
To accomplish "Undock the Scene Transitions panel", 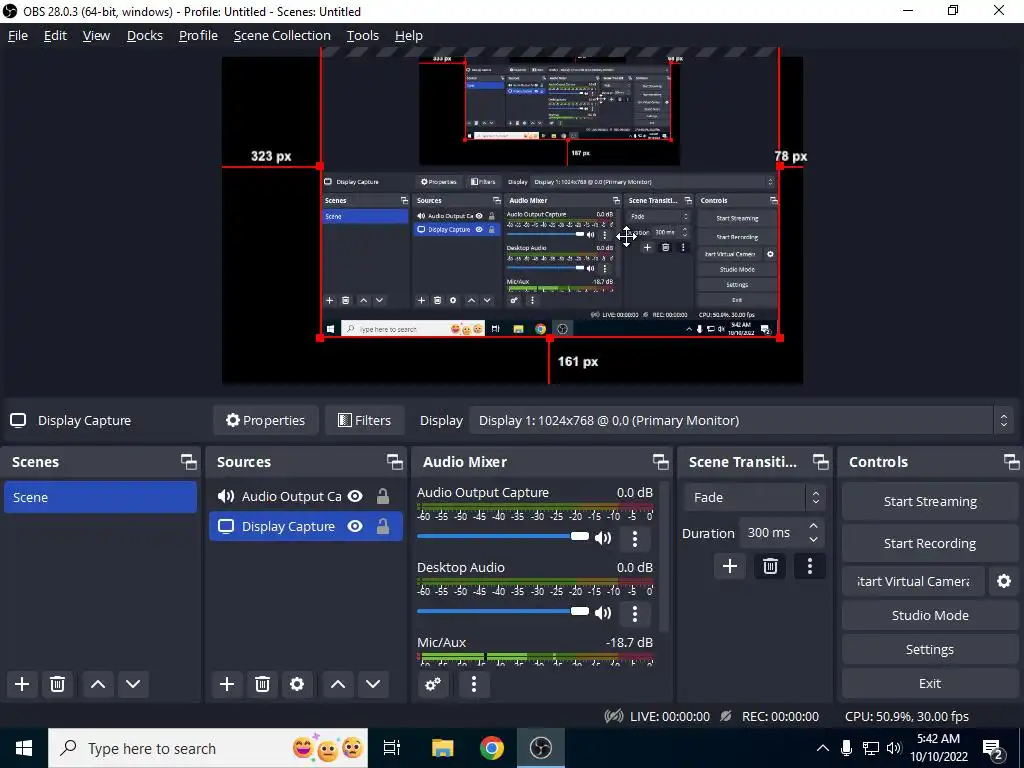I will (820, 462).
